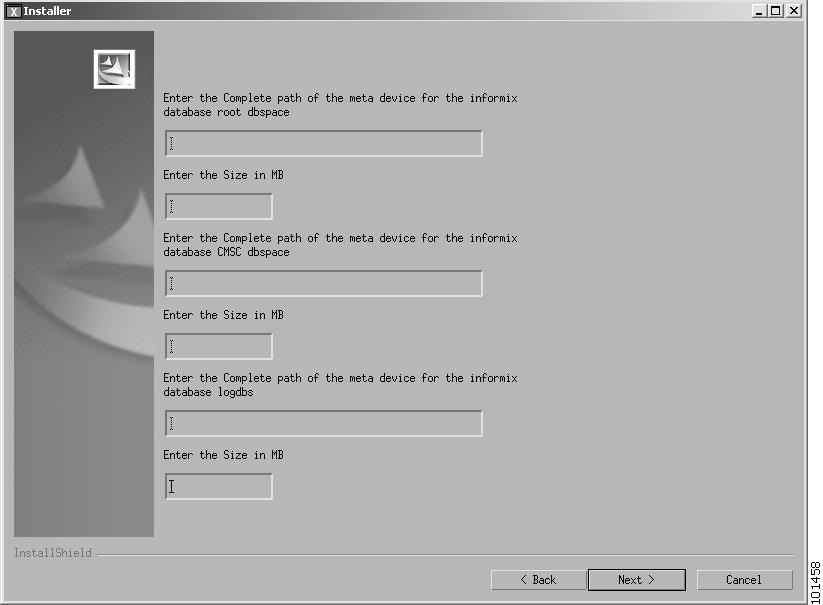
Task: Focus the logdbs size in MB field
Action: 218,486
